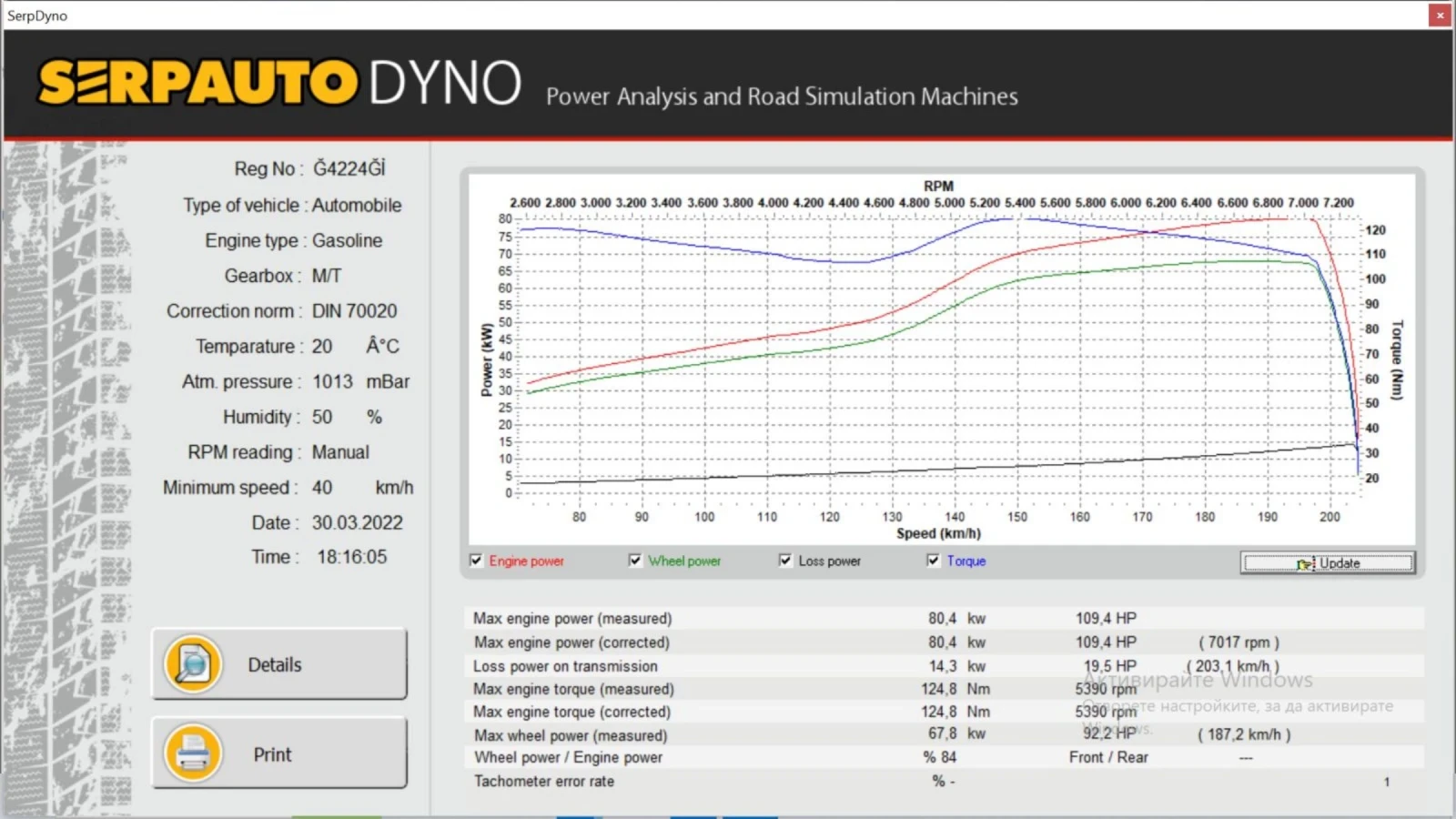This screenshot has height=819, width=1456.
Task: Click Max engine torque (corrected) label
Action: click(x=571, y=713)
